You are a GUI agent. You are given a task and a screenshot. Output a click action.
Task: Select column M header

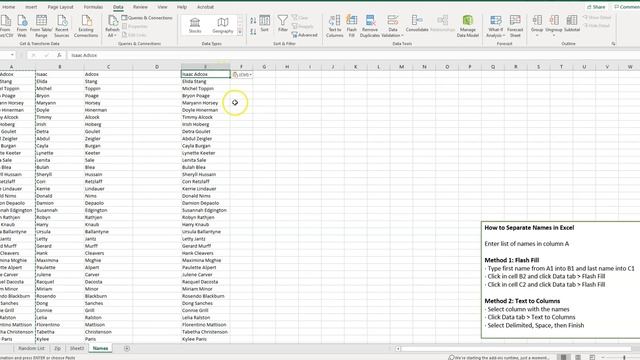401,67
